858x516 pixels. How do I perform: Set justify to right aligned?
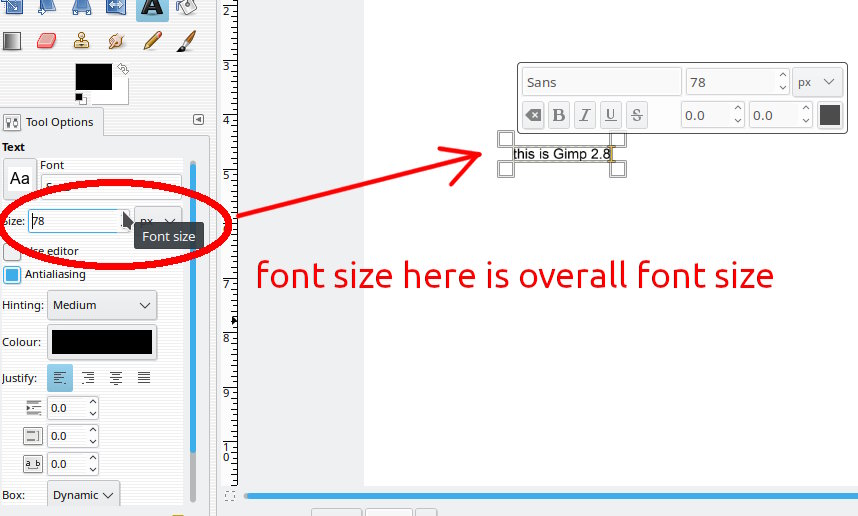point(88,378)
